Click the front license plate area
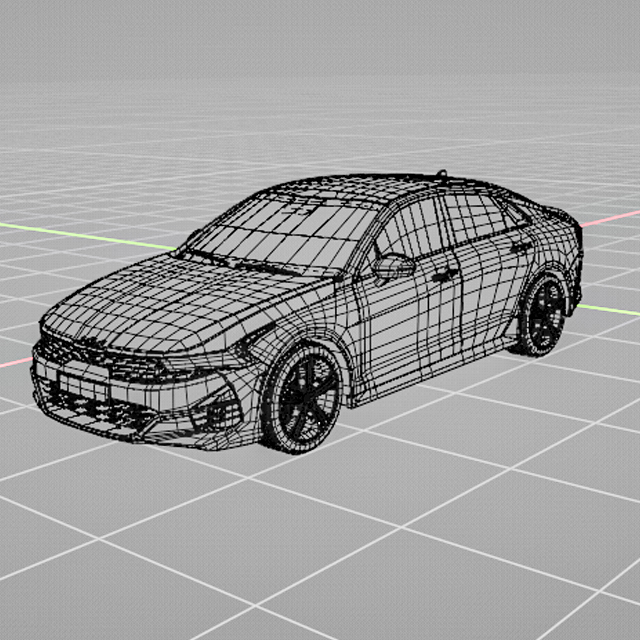The height and width of the screenshot is (640, 640). [83, 386]
